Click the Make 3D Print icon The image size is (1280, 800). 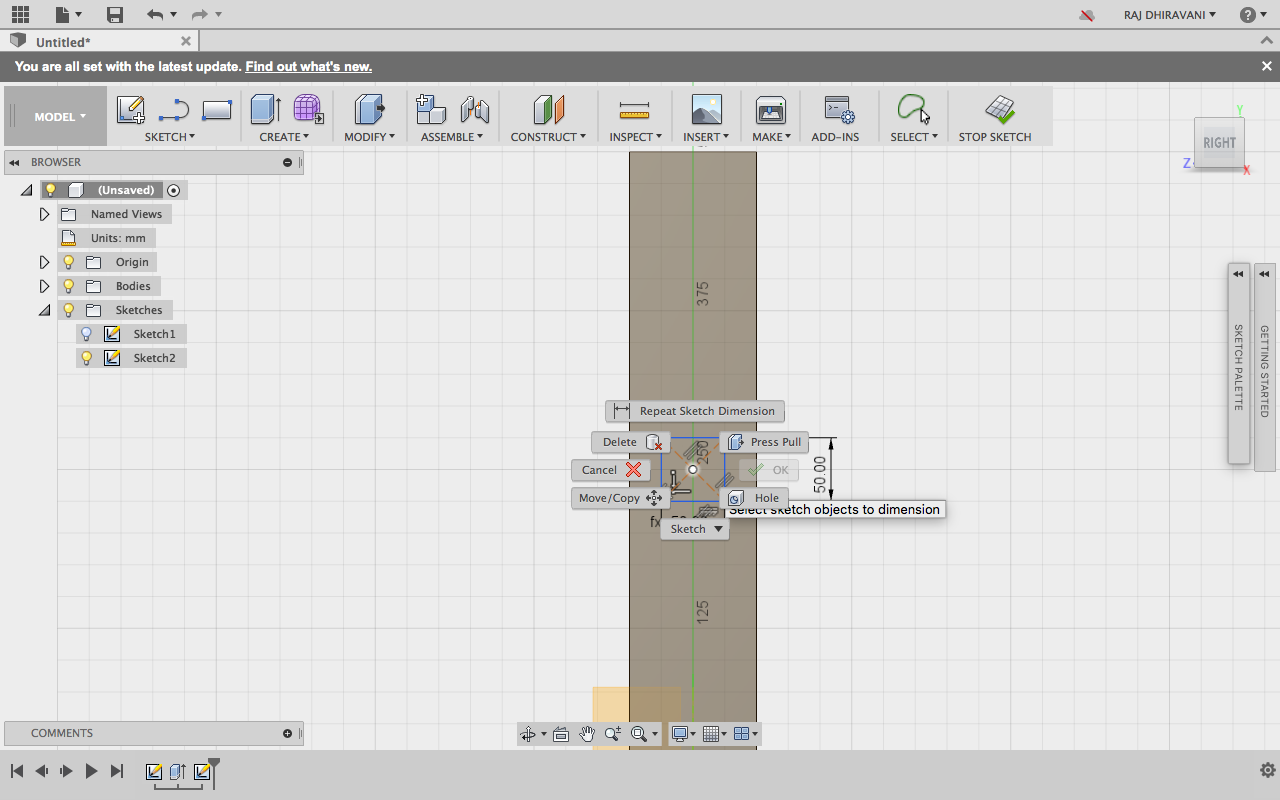[771, 109]
